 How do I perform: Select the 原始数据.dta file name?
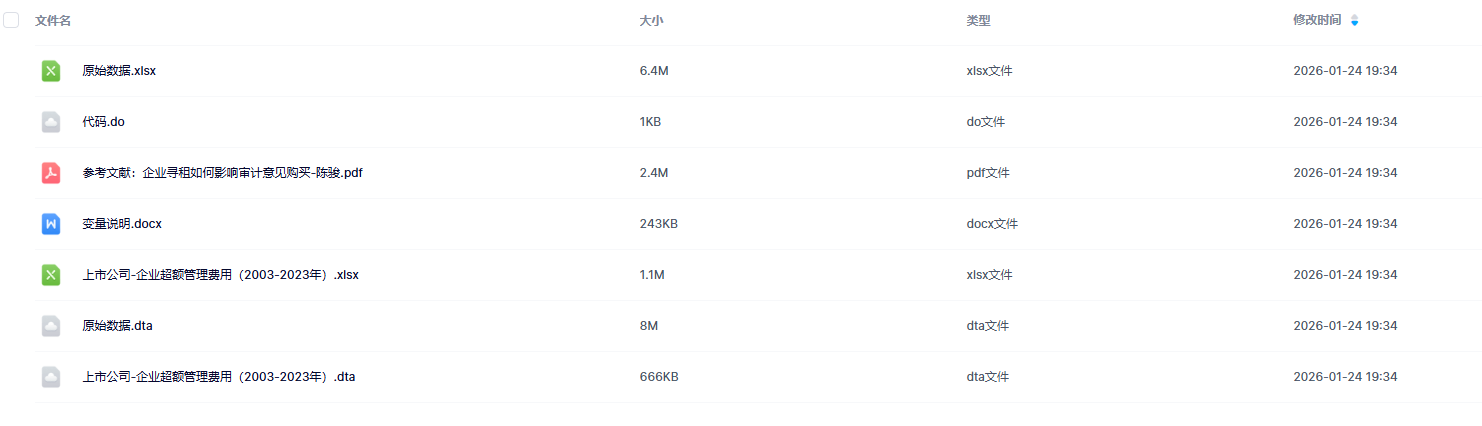pyautogui.click(x=117, y=326)
